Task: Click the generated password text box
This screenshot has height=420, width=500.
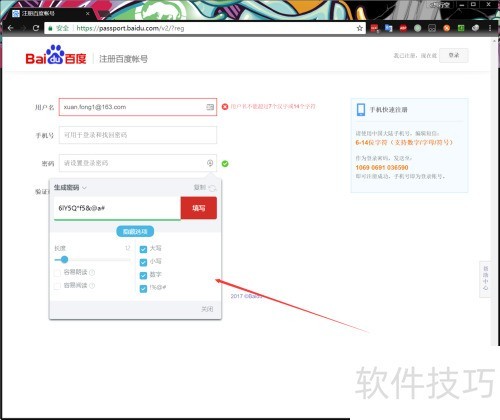Action: click(x=117, y=208)
